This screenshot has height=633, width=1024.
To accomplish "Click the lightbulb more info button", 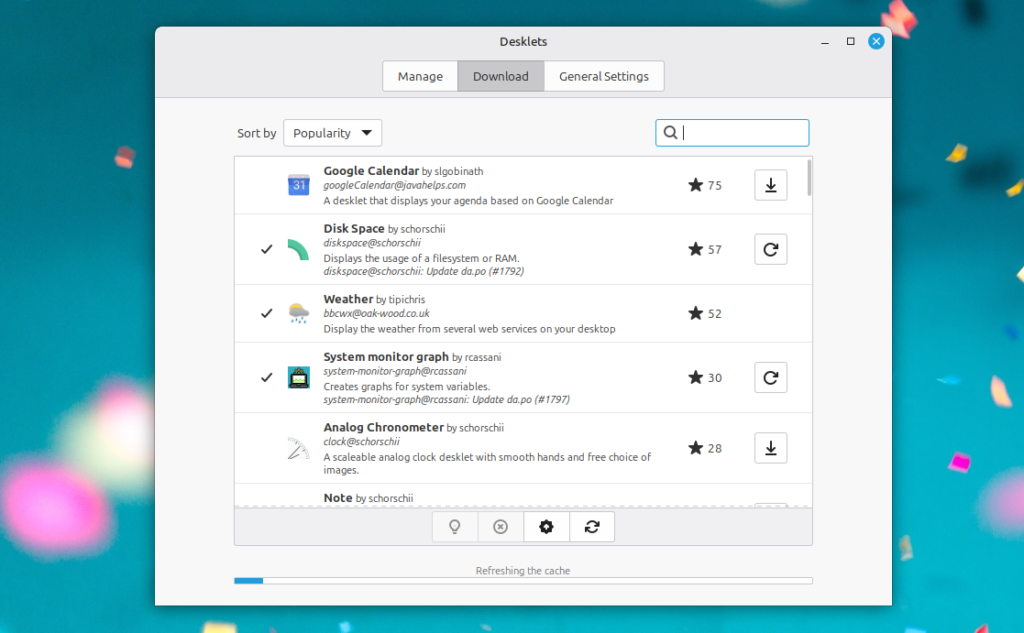I will 455,527.
